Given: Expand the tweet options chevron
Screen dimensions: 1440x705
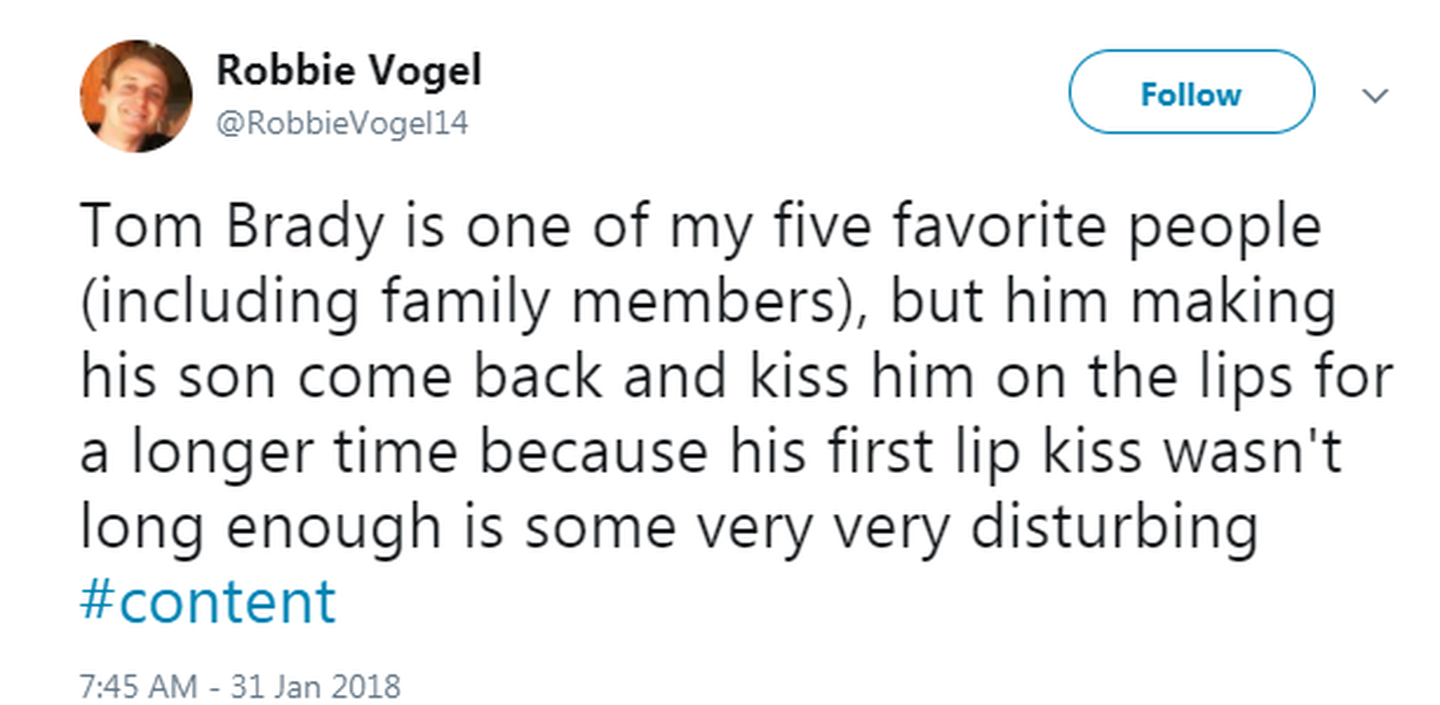Looking at the screenshot, I should tap(1377, 96).
